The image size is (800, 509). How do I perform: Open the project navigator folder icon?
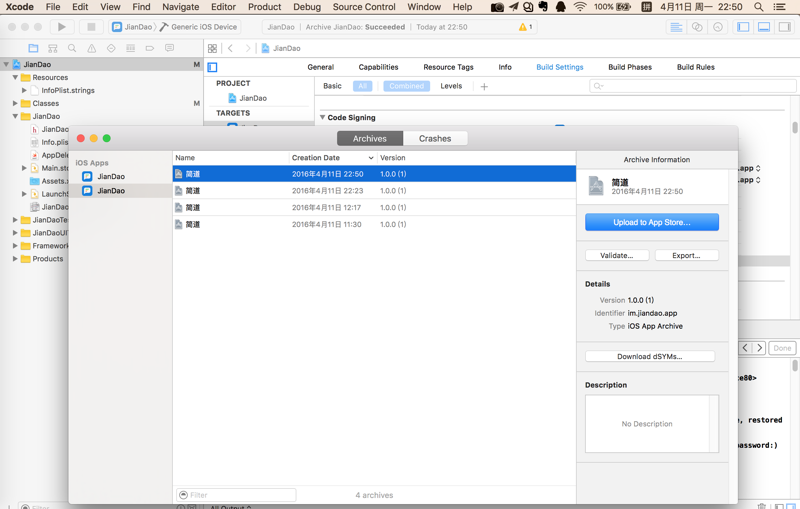pyautogui.click(x=33, y=48)
